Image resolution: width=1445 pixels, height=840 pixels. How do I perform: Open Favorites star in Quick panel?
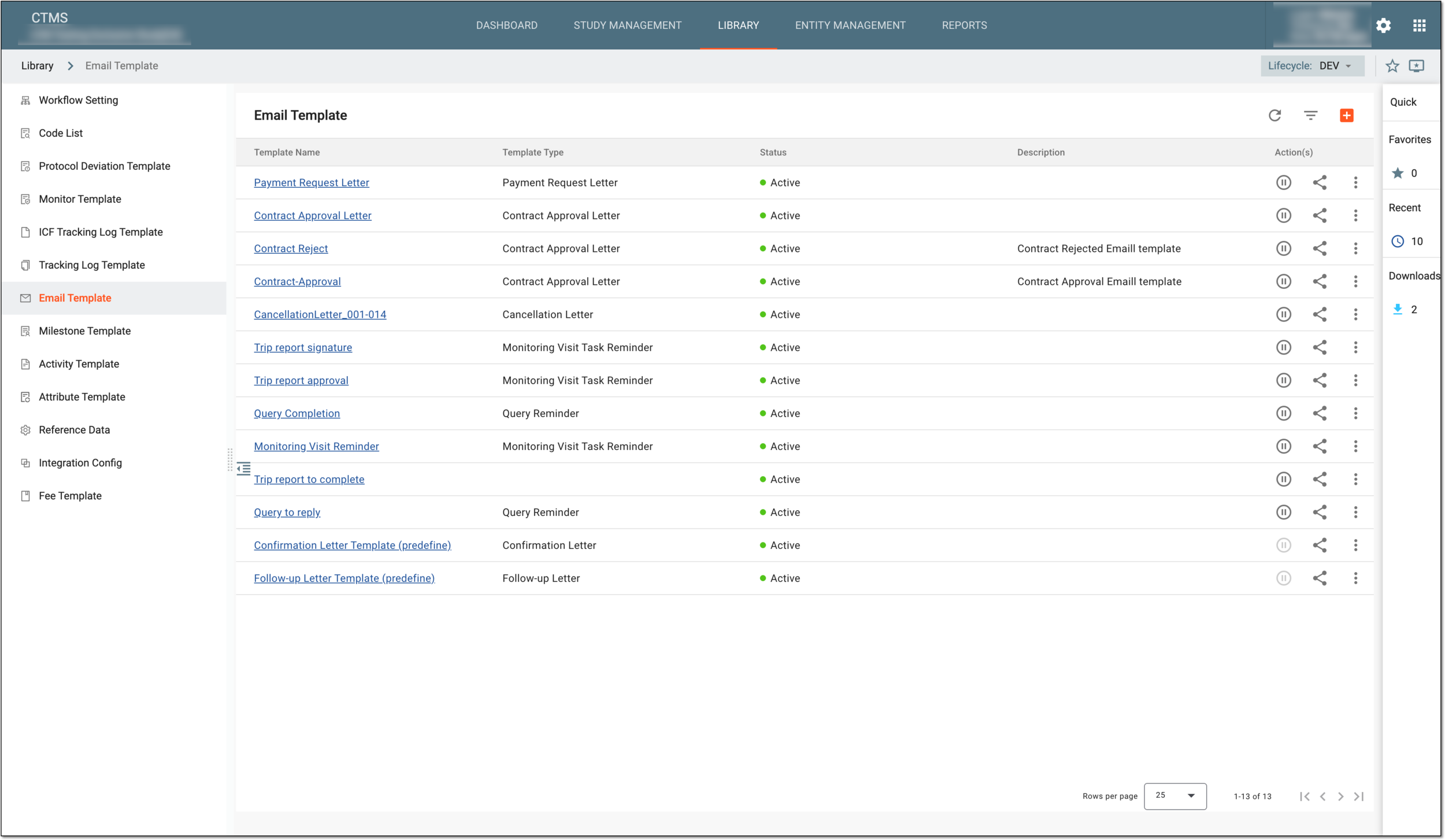click(x=1398, y=173)
